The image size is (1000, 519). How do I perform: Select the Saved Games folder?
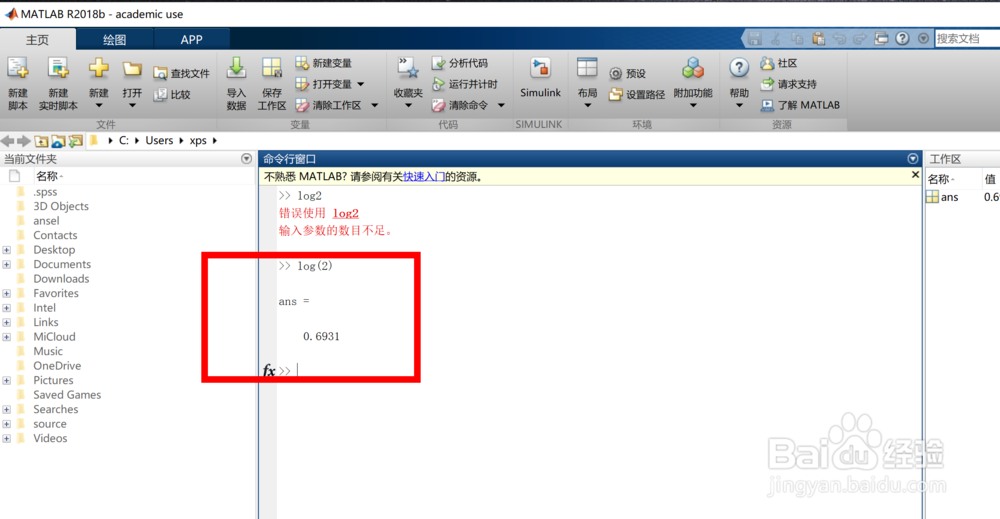67,395
